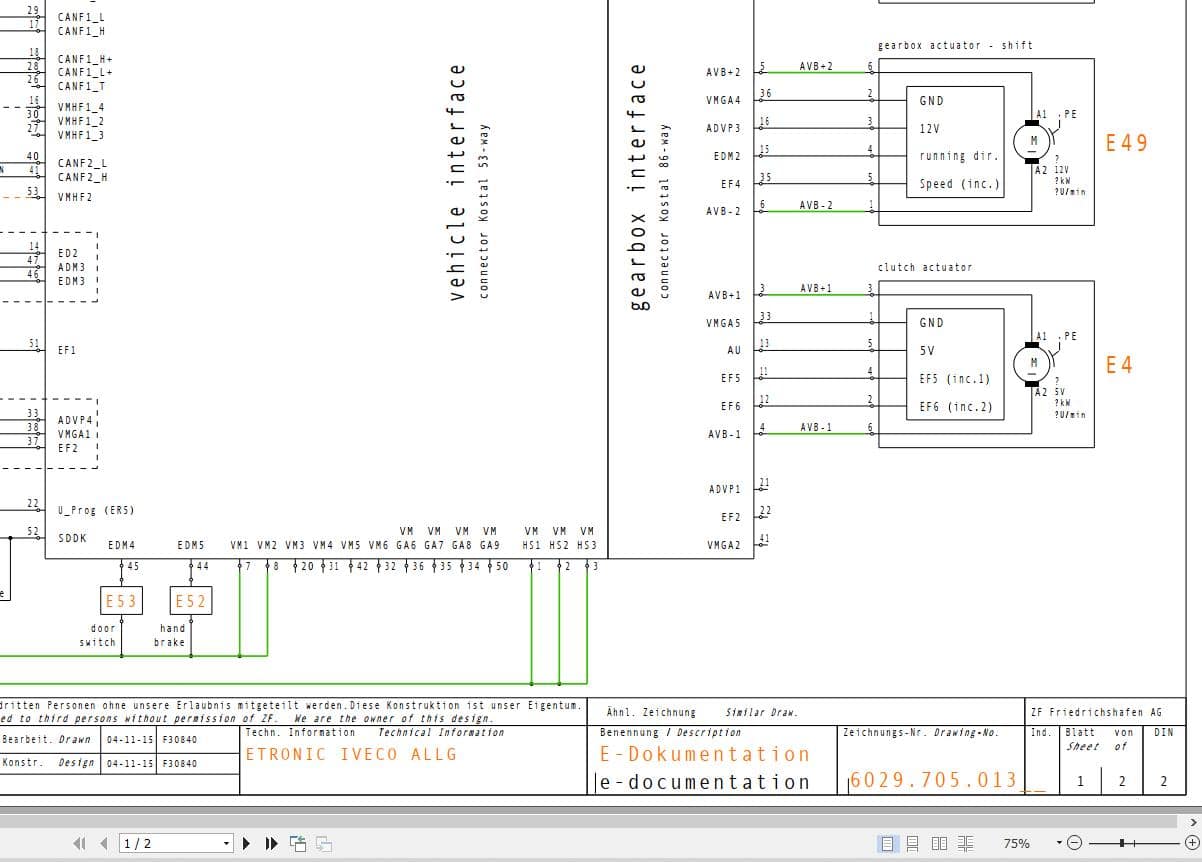Click the E52 hand brake box

[190, 601]
